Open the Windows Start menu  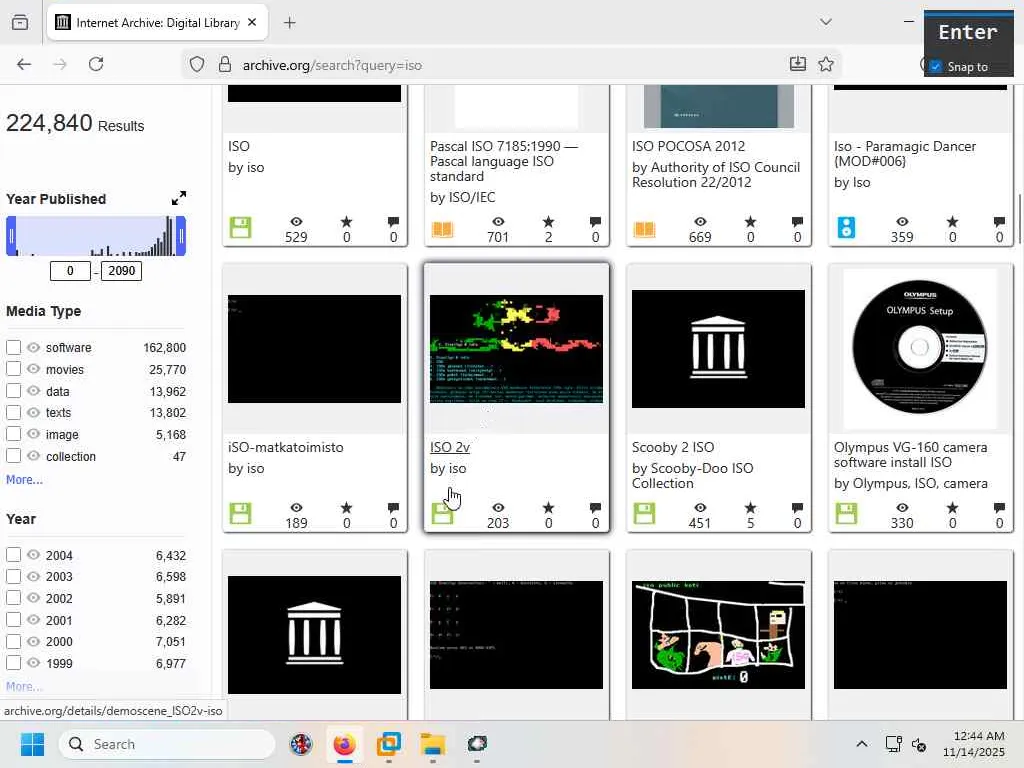coord(32,744)
